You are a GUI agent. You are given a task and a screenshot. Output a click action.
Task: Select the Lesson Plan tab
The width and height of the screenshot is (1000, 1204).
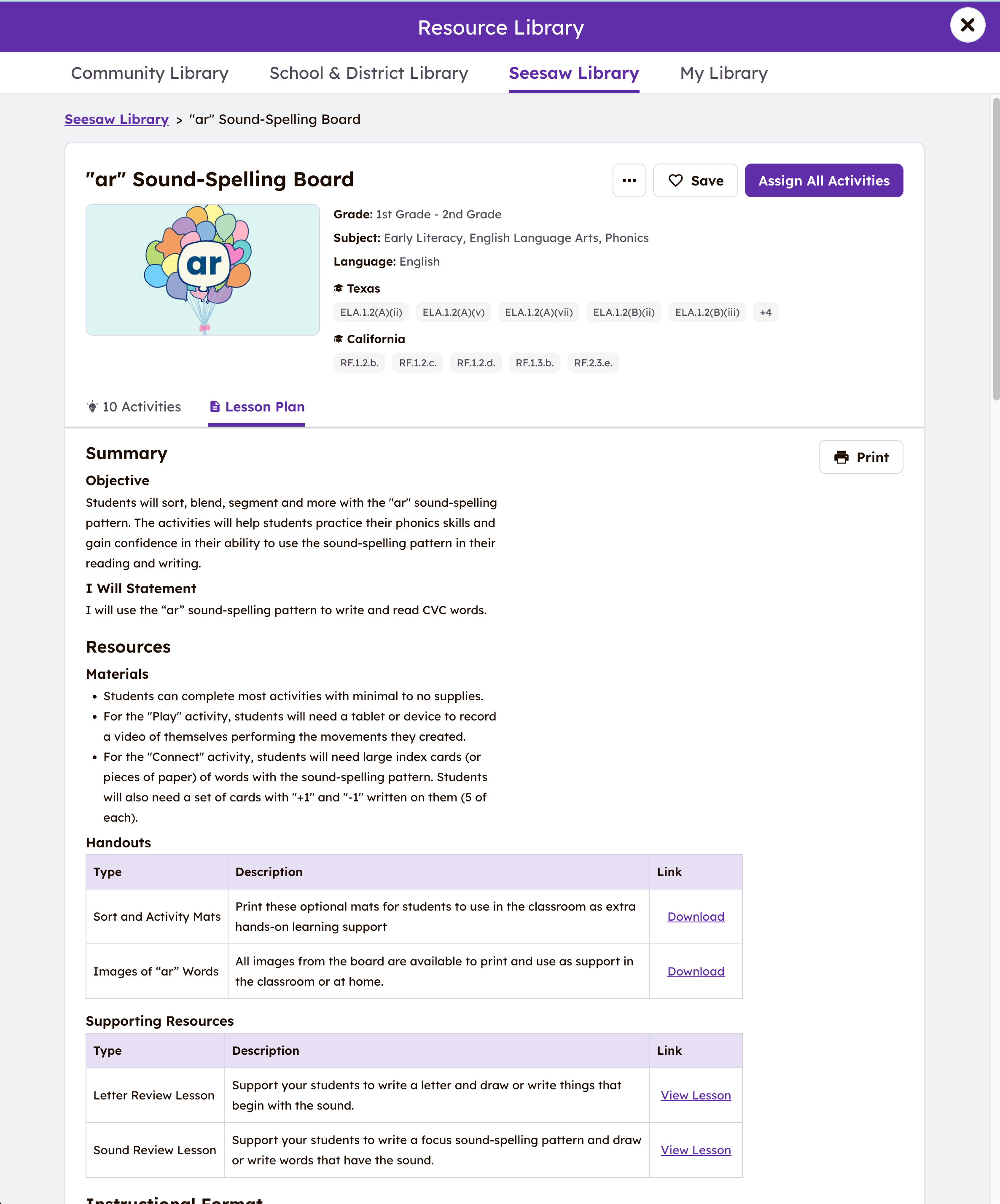256,406
